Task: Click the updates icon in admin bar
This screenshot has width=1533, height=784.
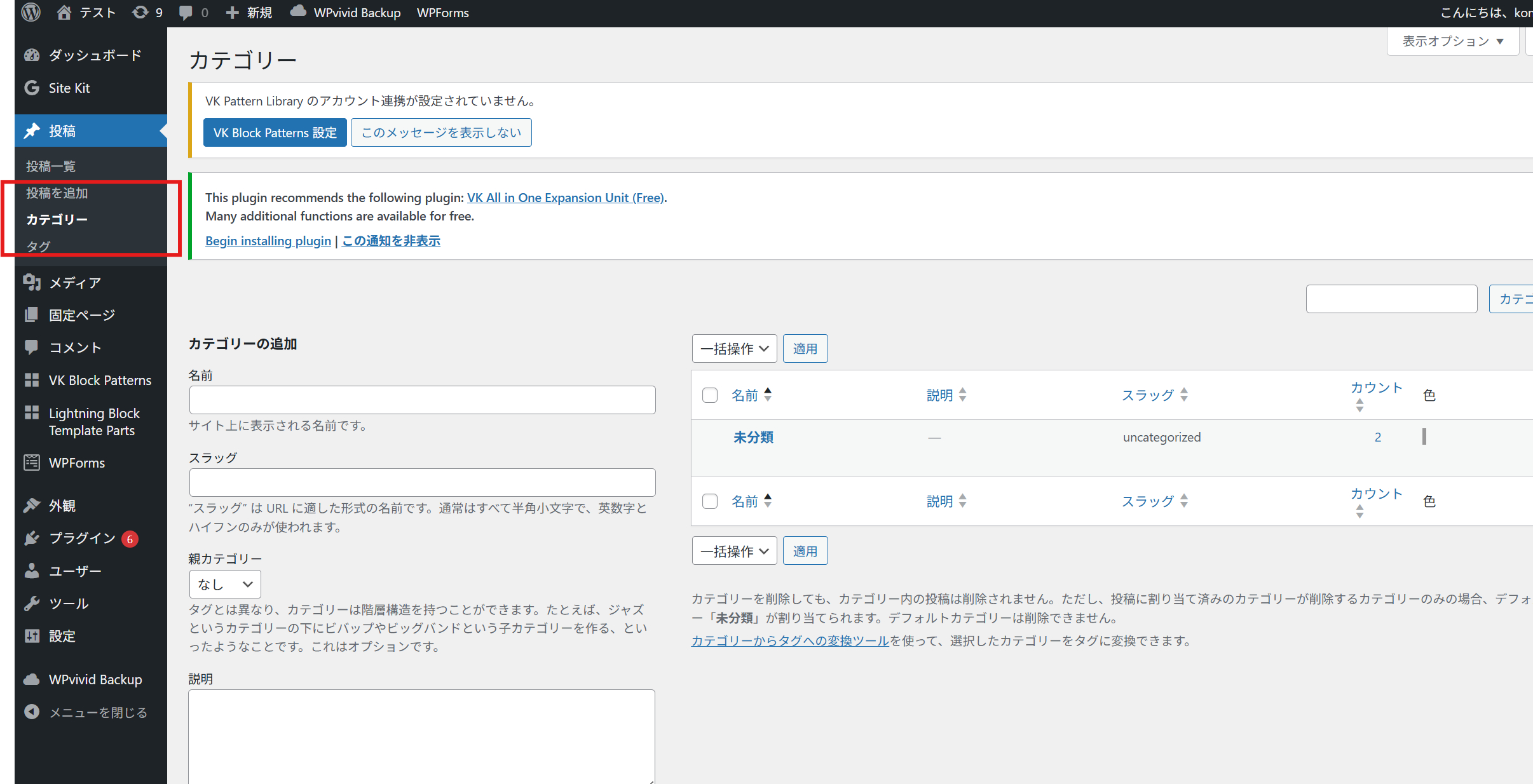Action: coord(140,12)
